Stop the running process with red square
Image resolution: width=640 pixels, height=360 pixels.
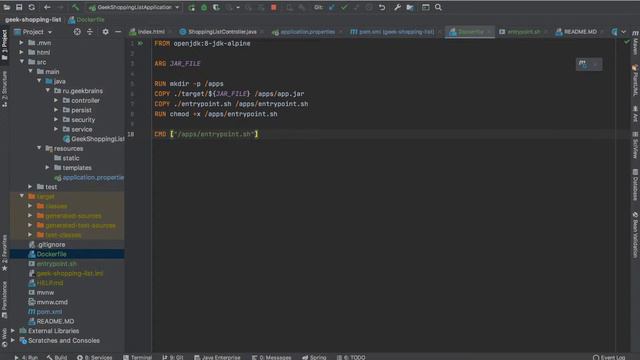(274, 7)
